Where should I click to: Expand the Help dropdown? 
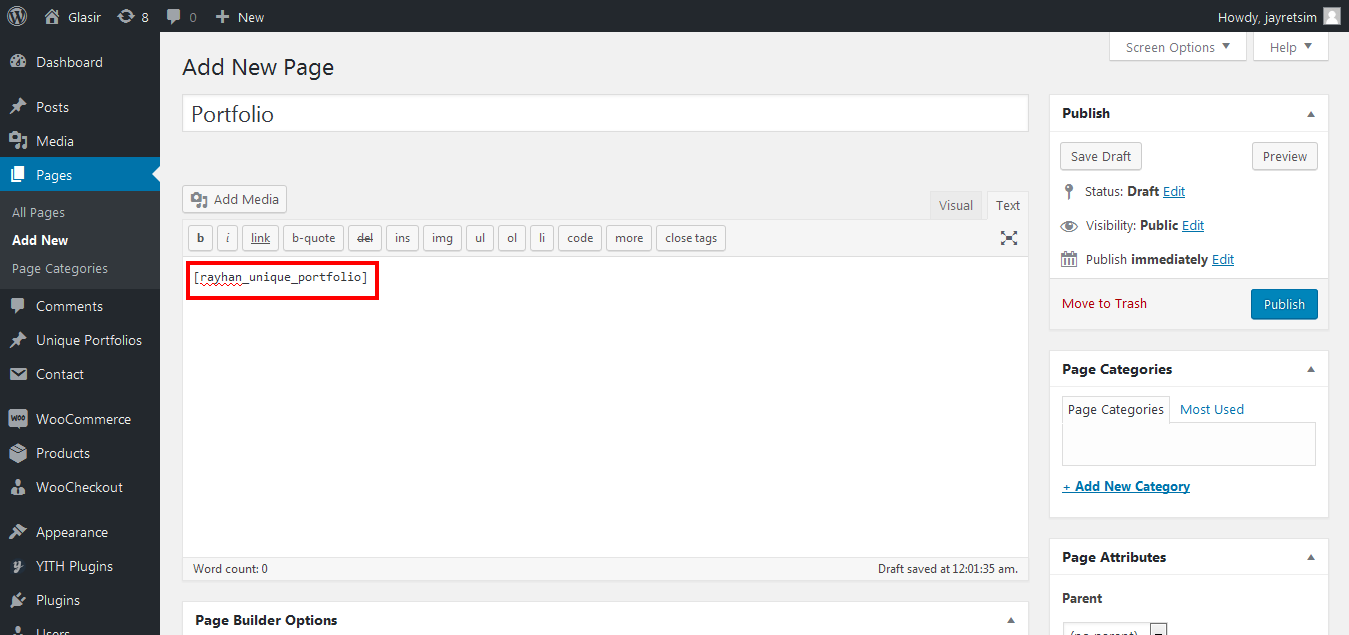[1291, 47]
